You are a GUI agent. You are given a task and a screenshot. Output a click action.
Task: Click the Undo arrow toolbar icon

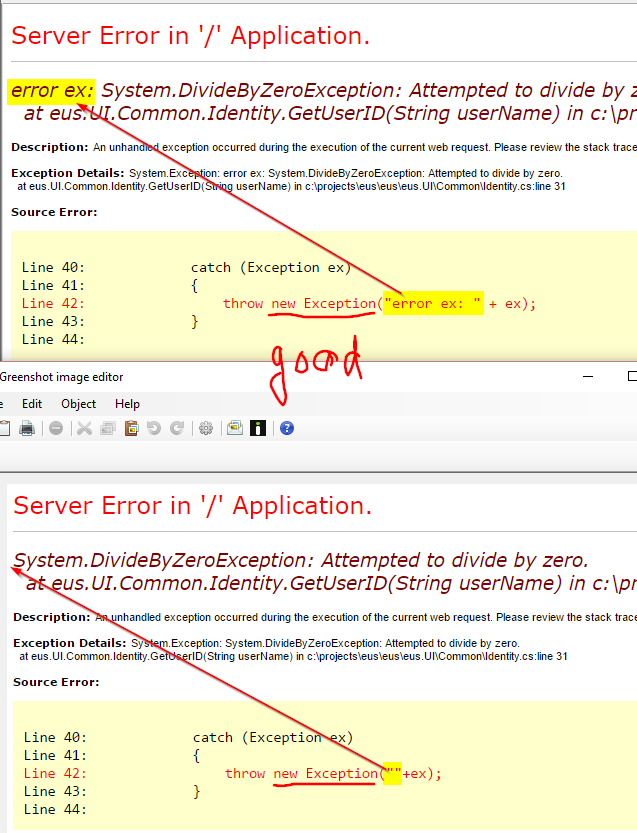pyautogui.click(x=154, y=428)
